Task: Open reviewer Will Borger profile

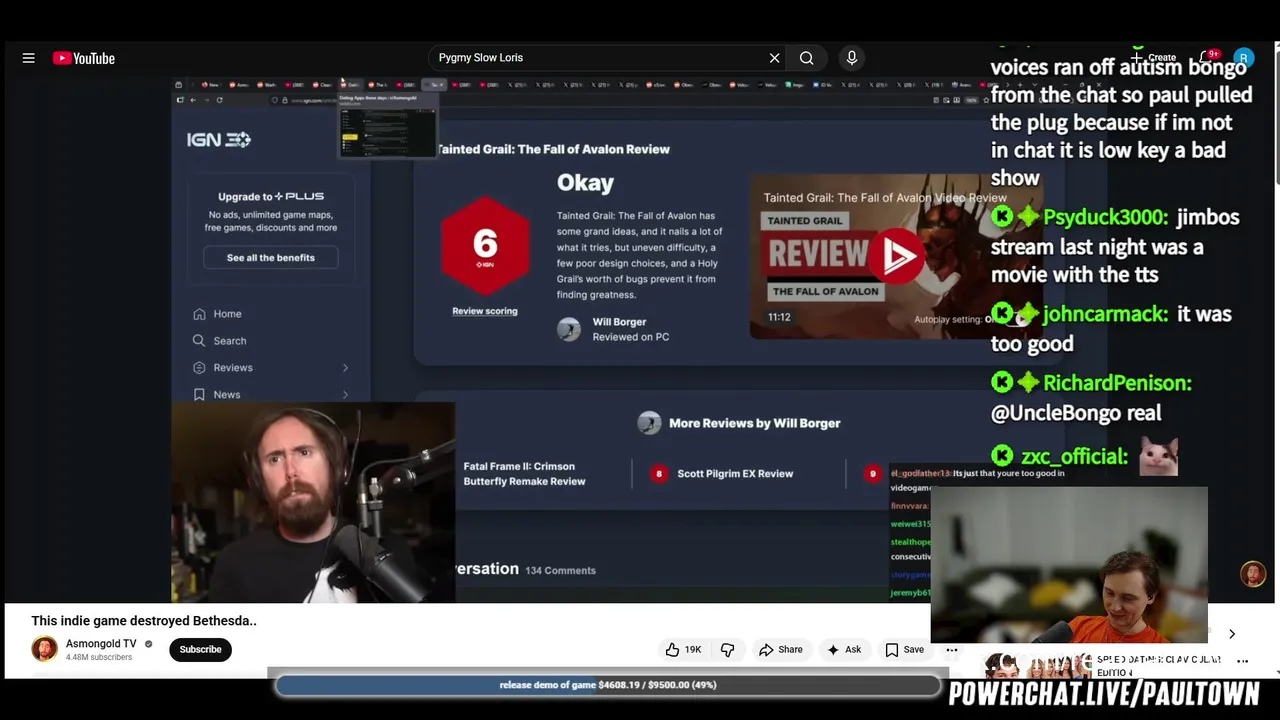Action: 619,322
